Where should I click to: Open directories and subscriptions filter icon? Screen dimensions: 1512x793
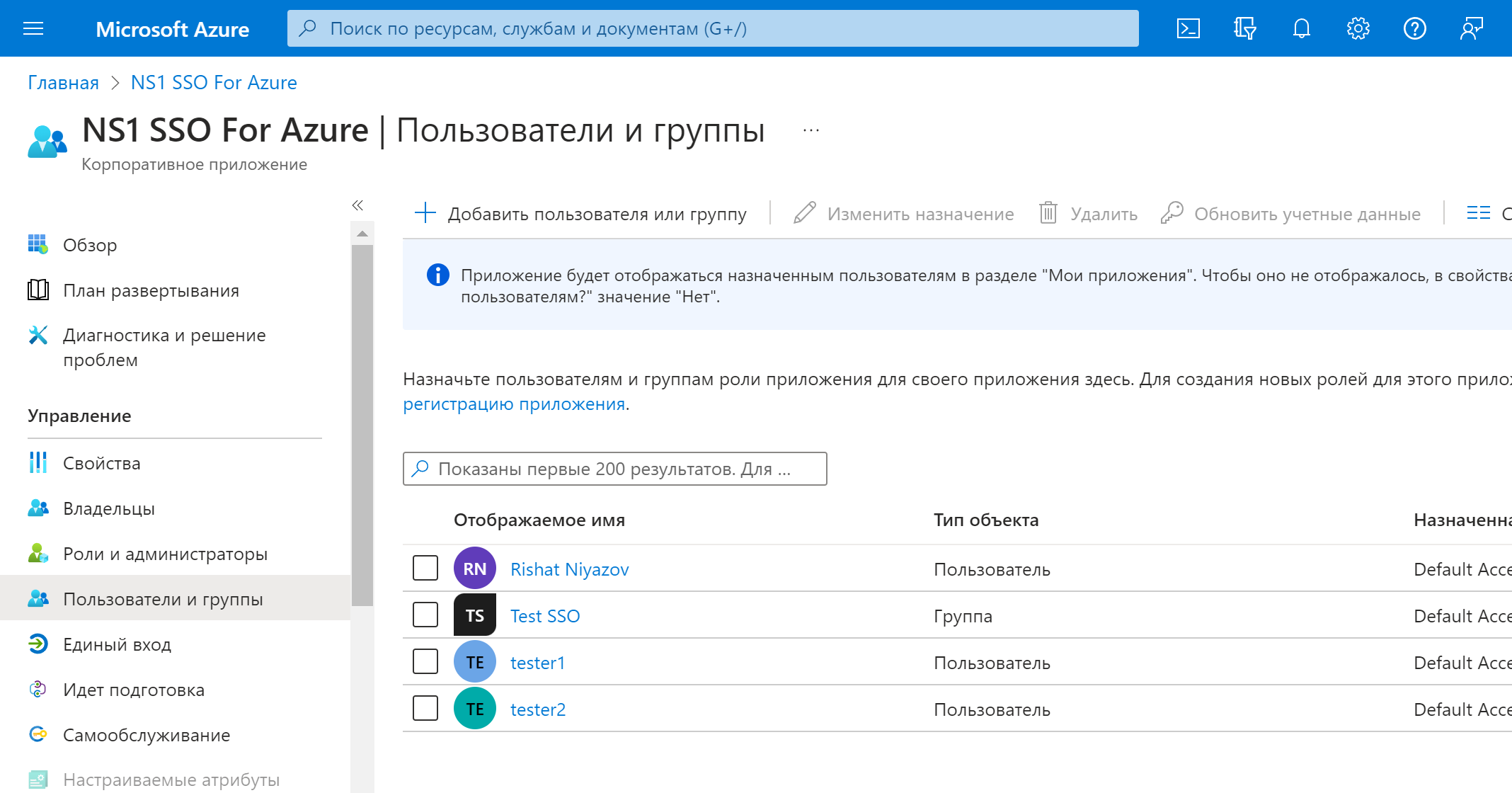1244,28
